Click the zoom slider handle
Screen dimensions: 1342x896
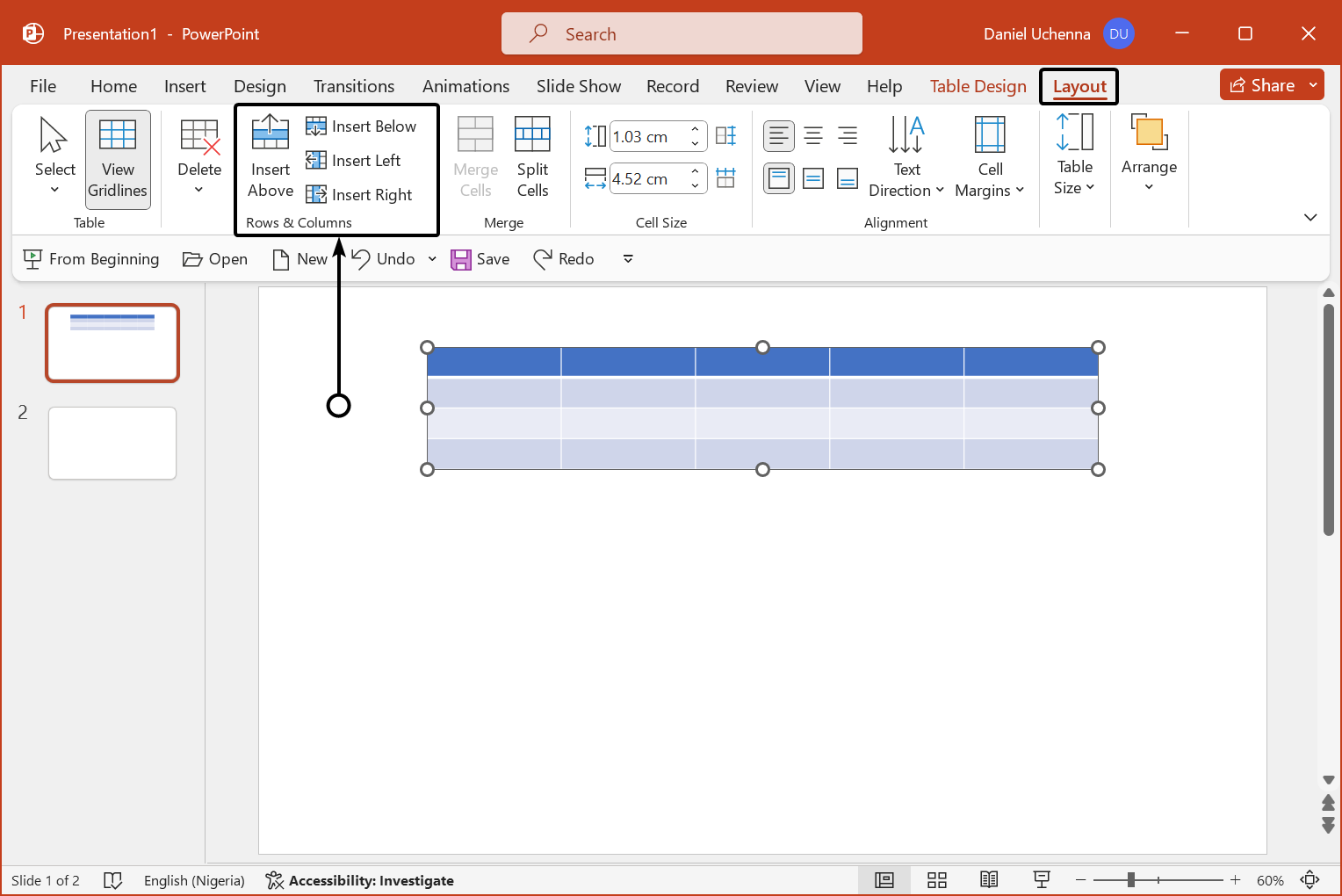1131,880
